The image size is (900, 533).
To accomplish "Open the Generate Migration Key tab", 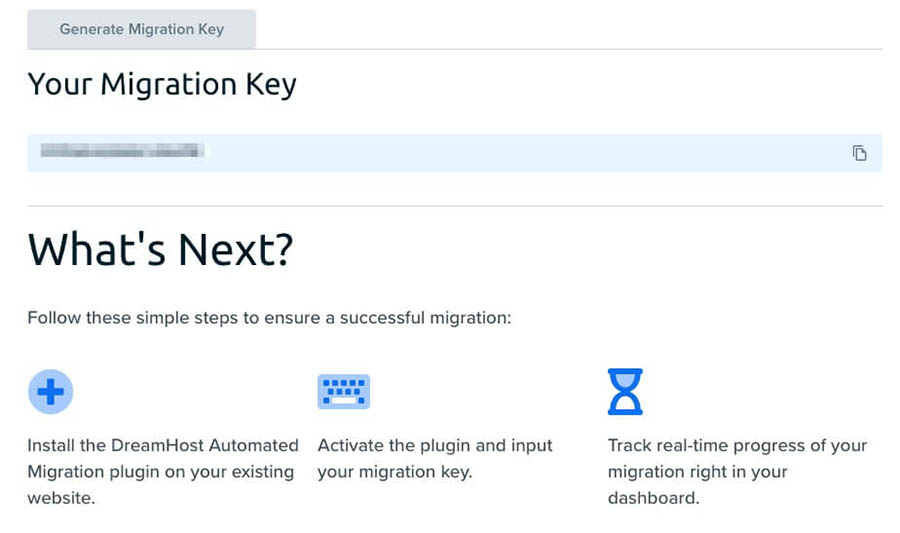I will coord(141,29).
